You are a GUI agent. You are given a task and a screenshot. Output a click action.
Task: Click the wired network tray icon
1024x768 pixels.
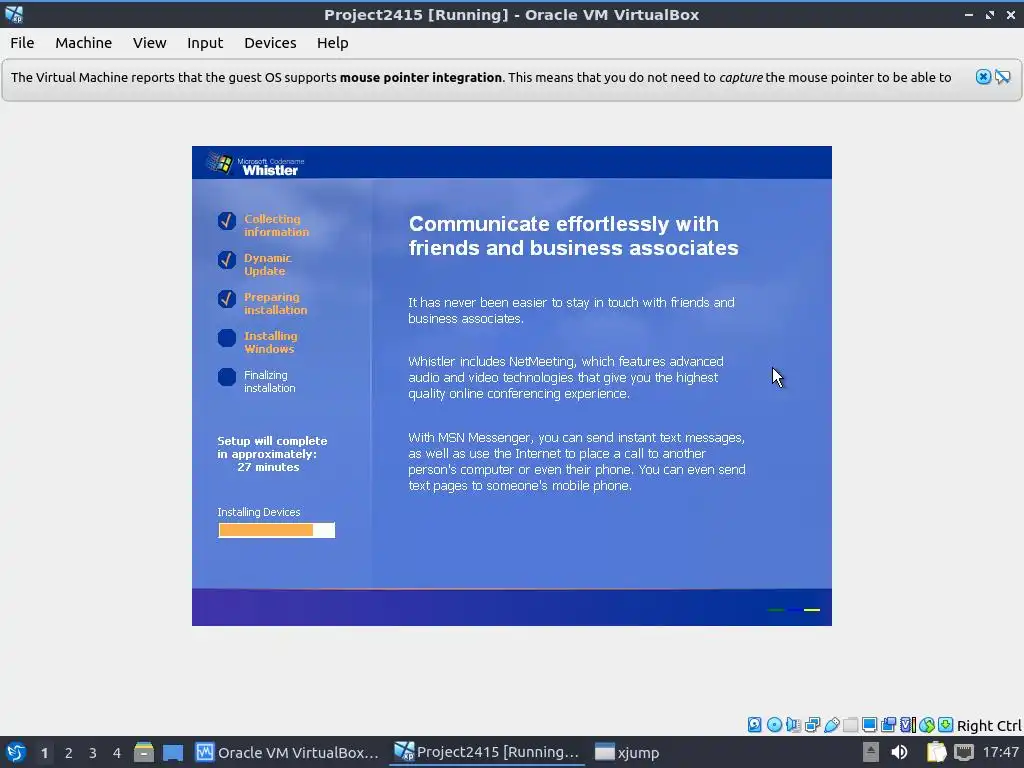964,752
